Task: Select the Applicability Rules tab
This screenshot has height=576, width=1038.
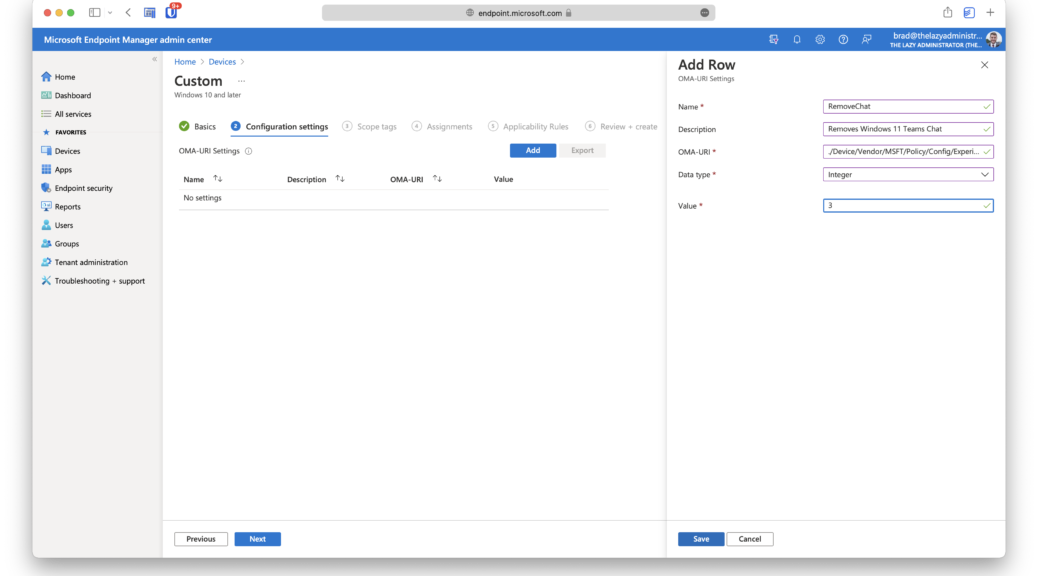Action: tap(528, 126)
